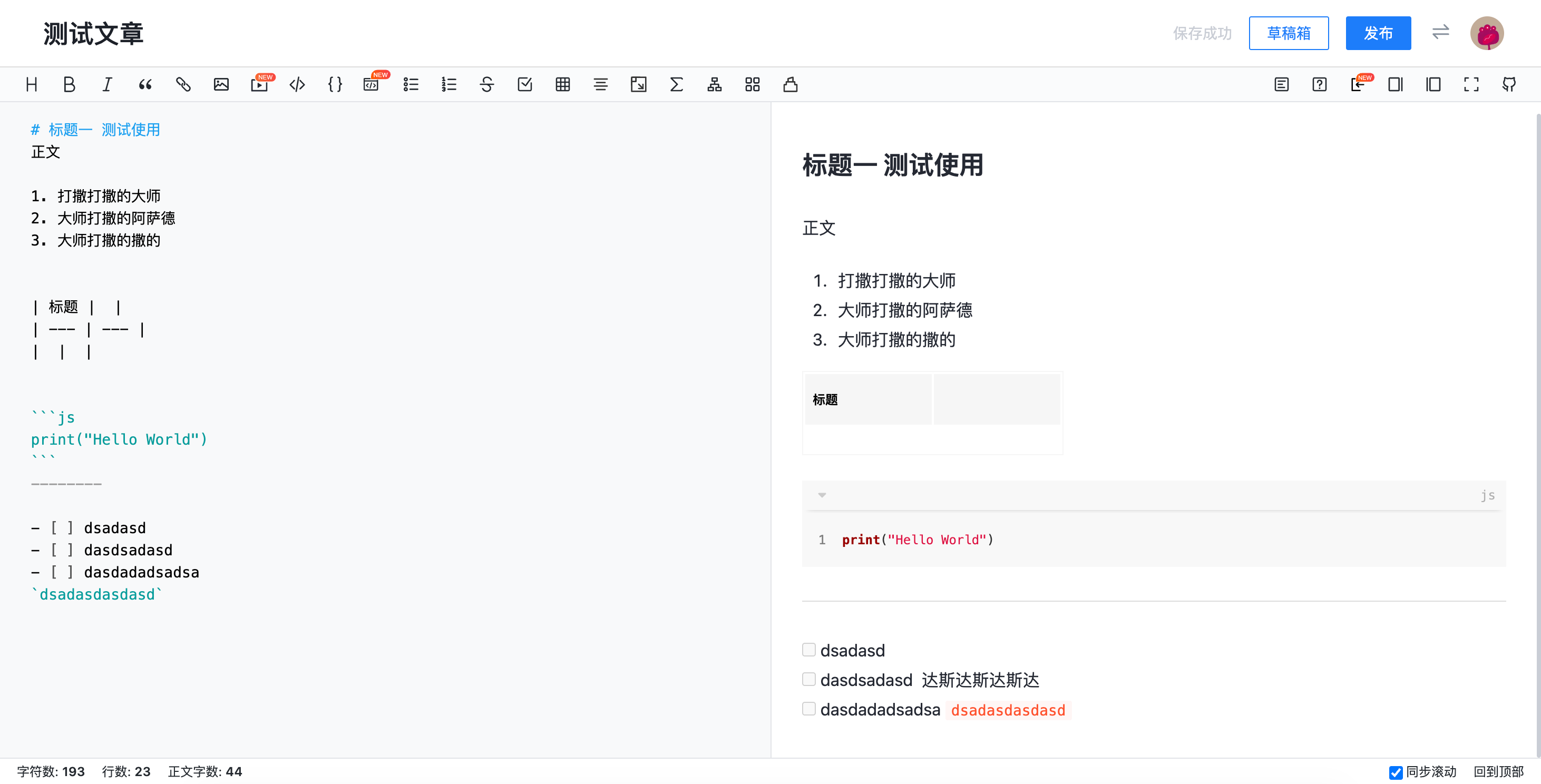Click the '标题一 测试使用' heading in preview

(893, 165)
